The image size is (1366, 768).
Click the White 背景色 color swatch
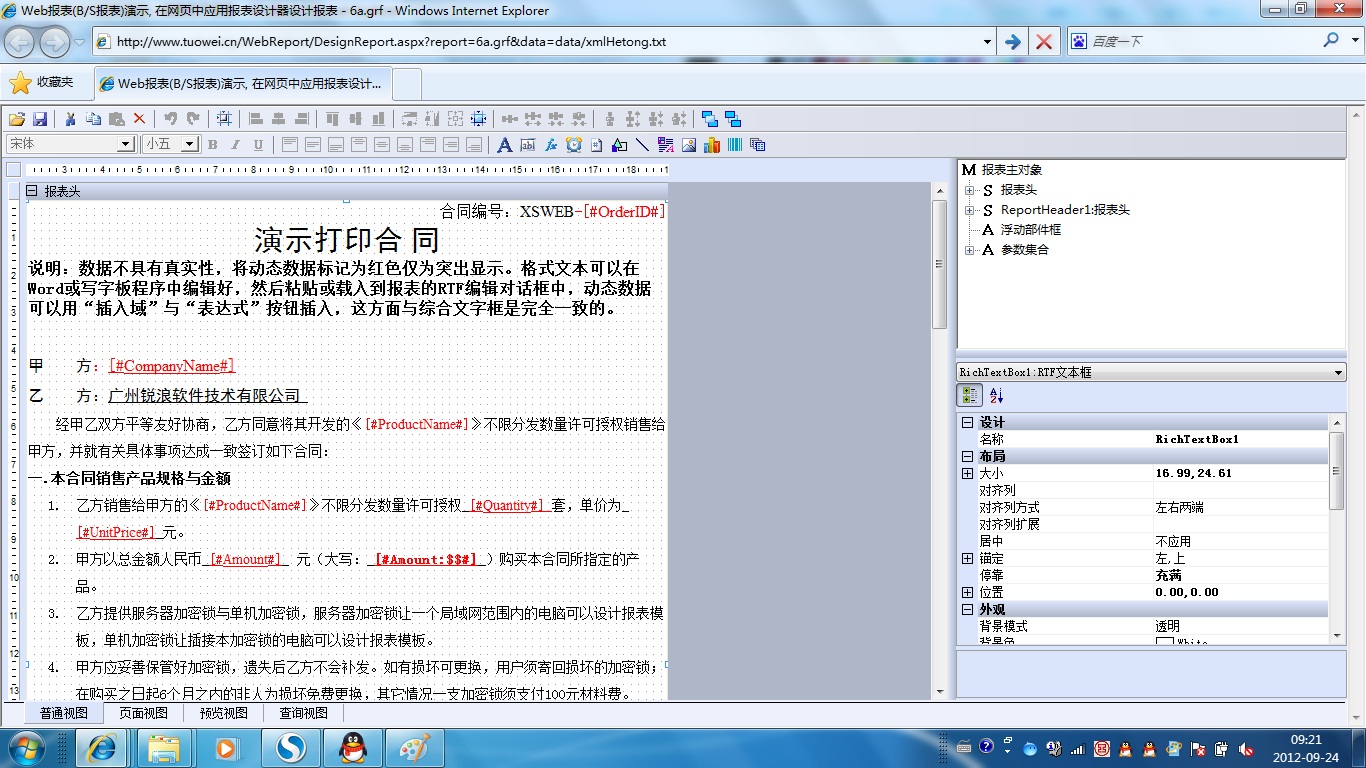click(x=1165, y=642)
